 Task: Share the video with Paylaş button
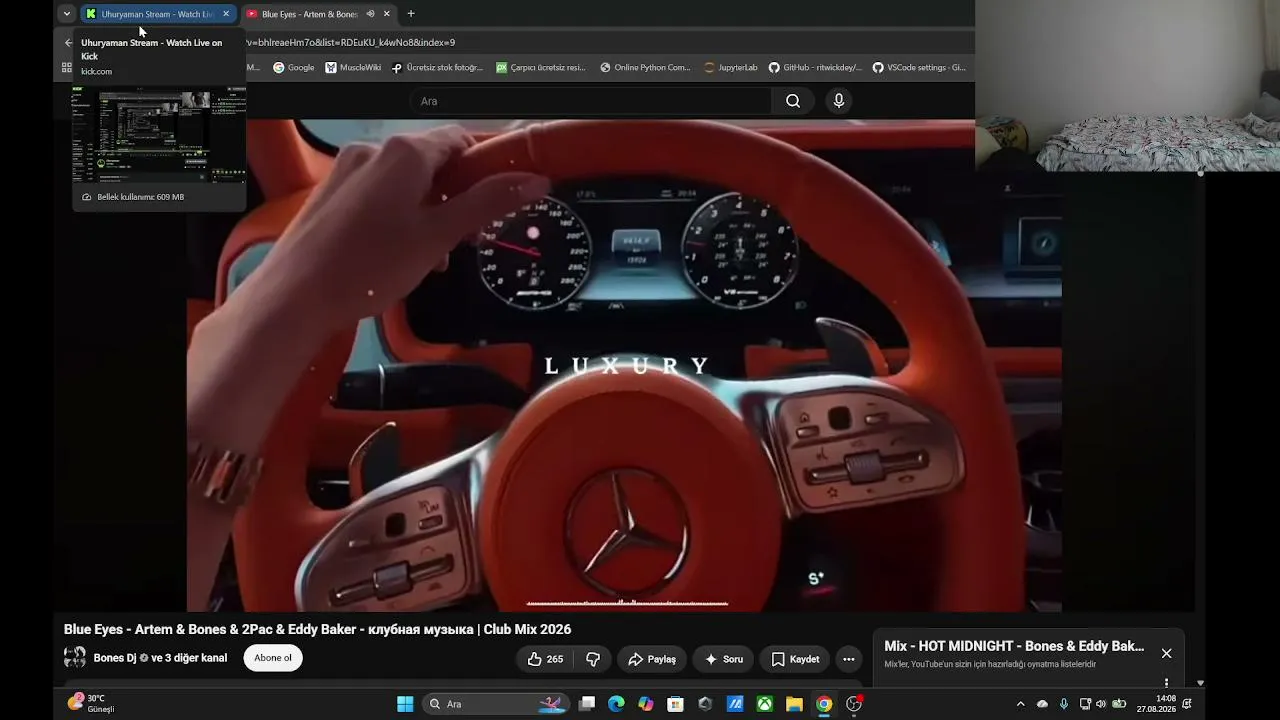[x=652, y=659]
